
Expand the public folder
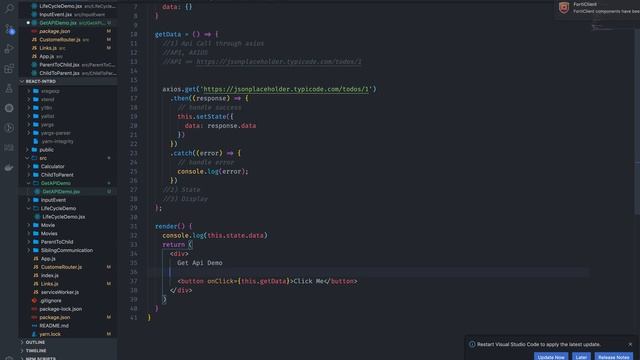(x=68, y=150)
